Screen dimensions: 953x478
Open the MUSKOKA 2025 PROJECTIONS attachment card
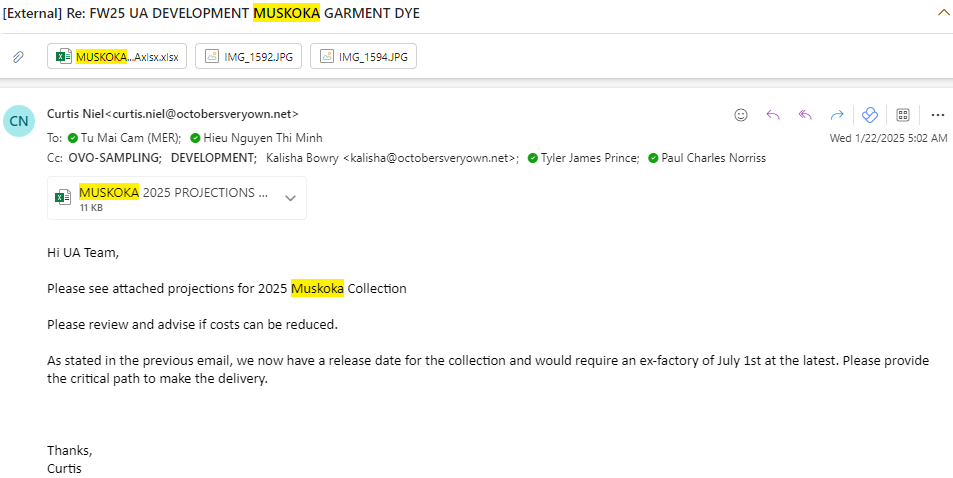point(177,198)
